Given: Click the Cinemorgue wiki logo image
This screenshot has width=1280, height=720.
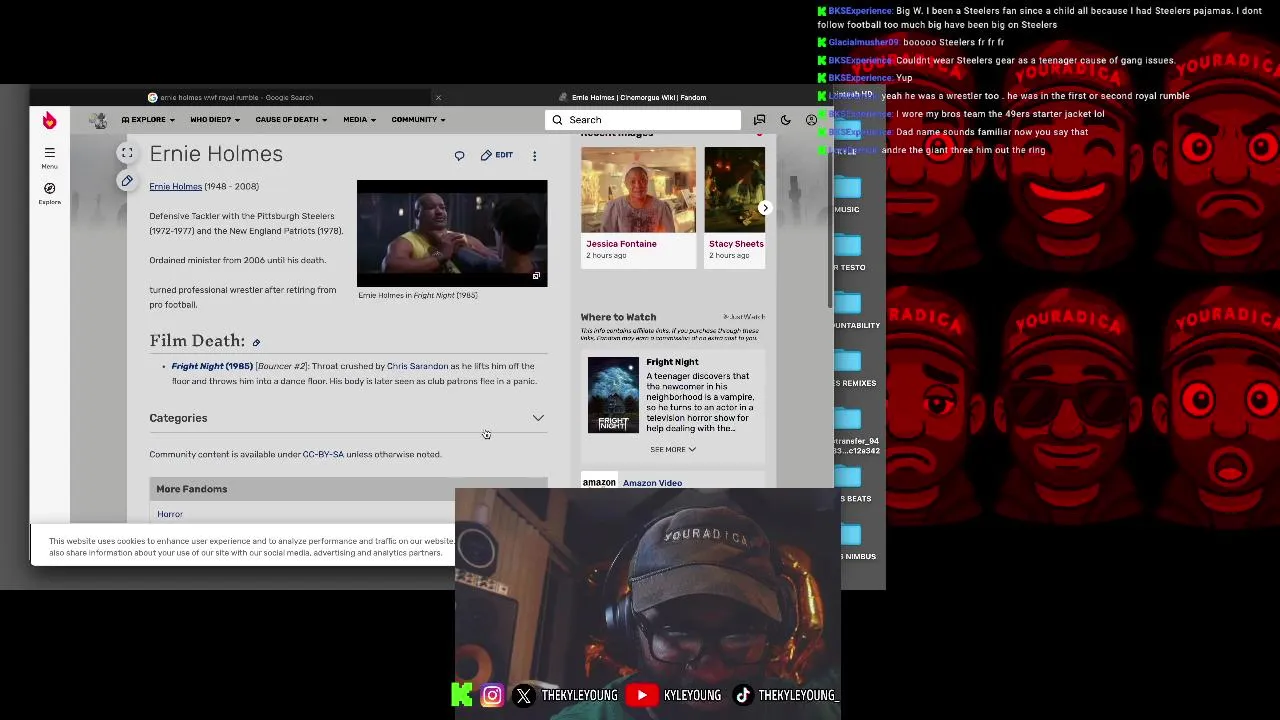Looking at the screenshot, I should [x=98, y=120].
